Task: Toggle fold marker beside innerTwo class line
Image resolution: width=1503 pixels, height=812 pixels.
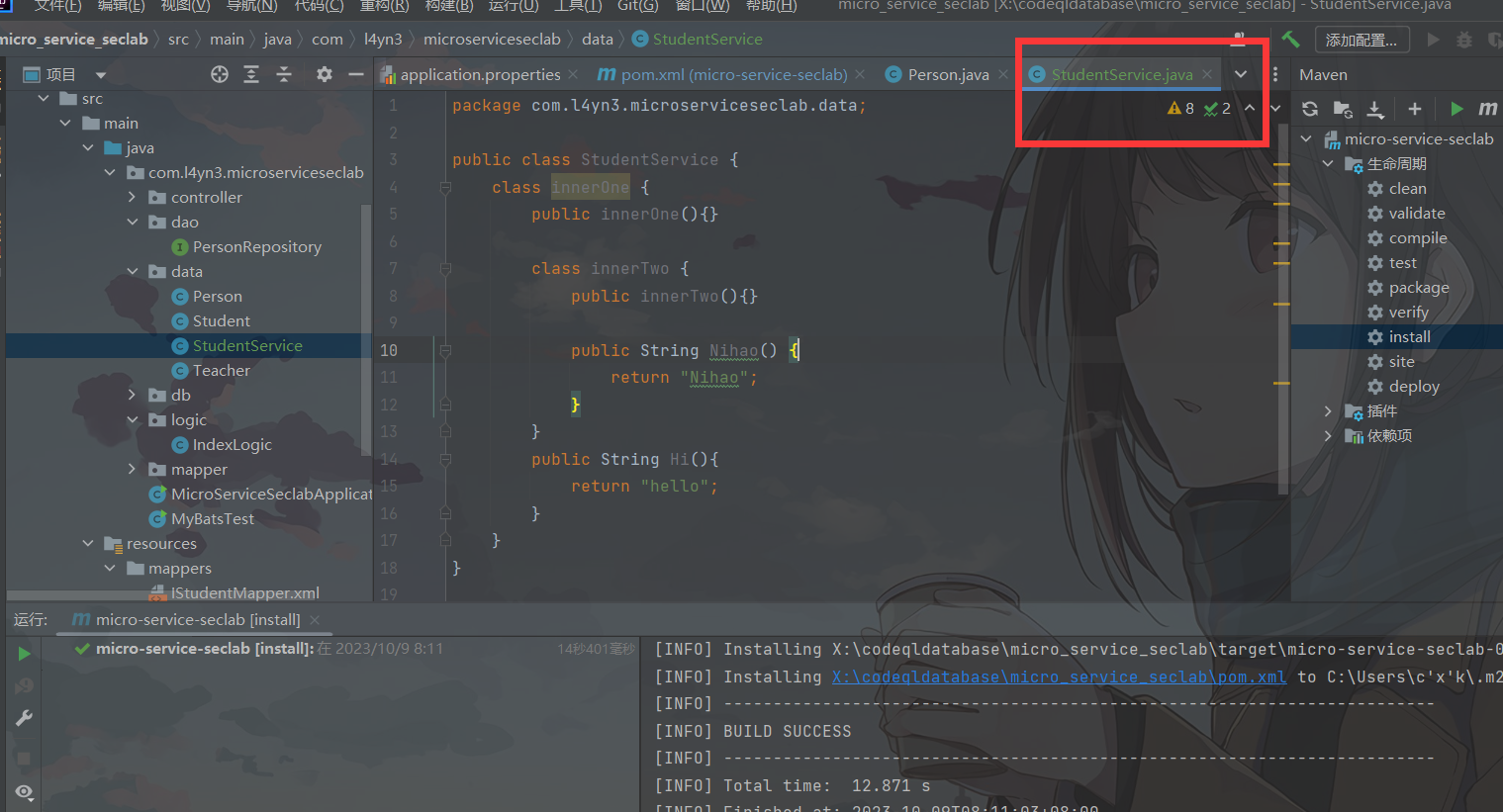Action: pos(445,269)
